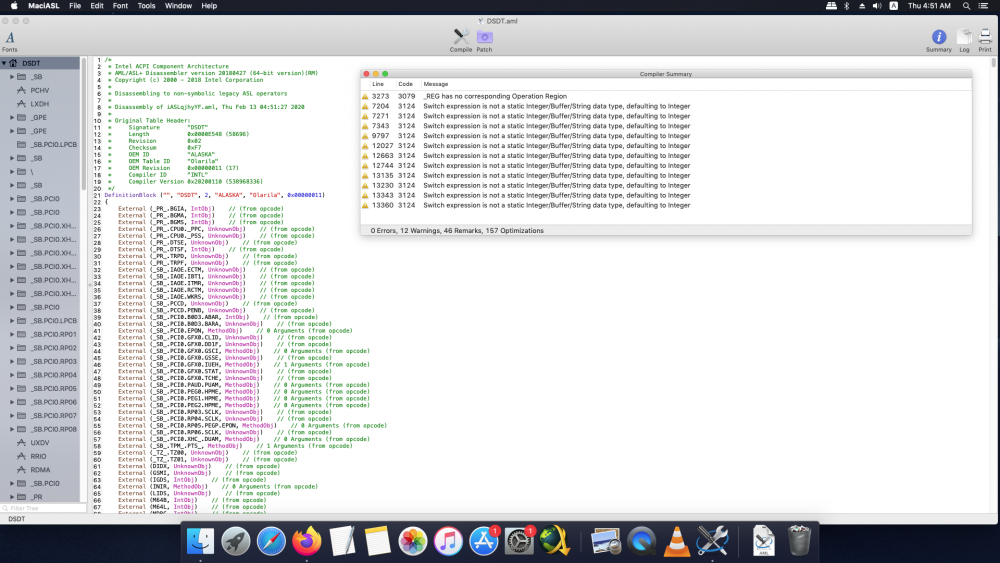Open the Font menu
Screen dimensions: 1000x563
click(120, 6)
